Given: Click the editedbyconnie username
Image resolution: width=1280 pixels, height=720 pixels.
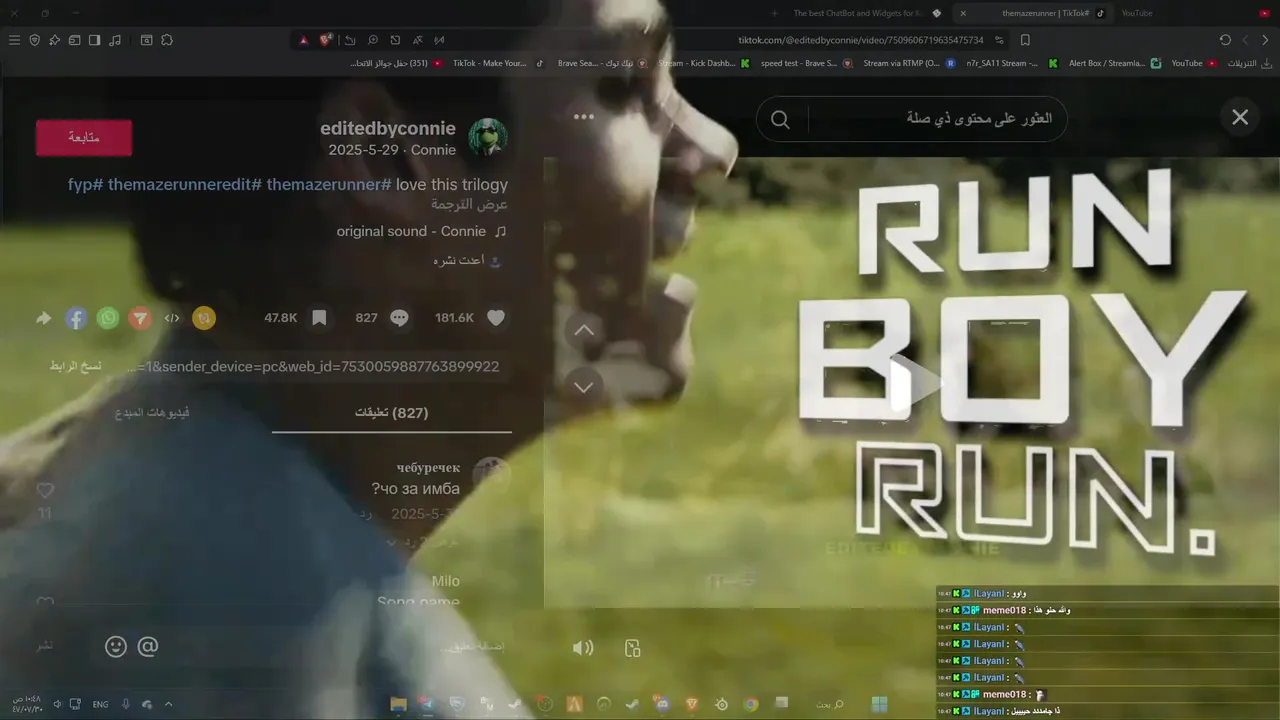Looking at the screenshot, I should [x=388, y=129].
